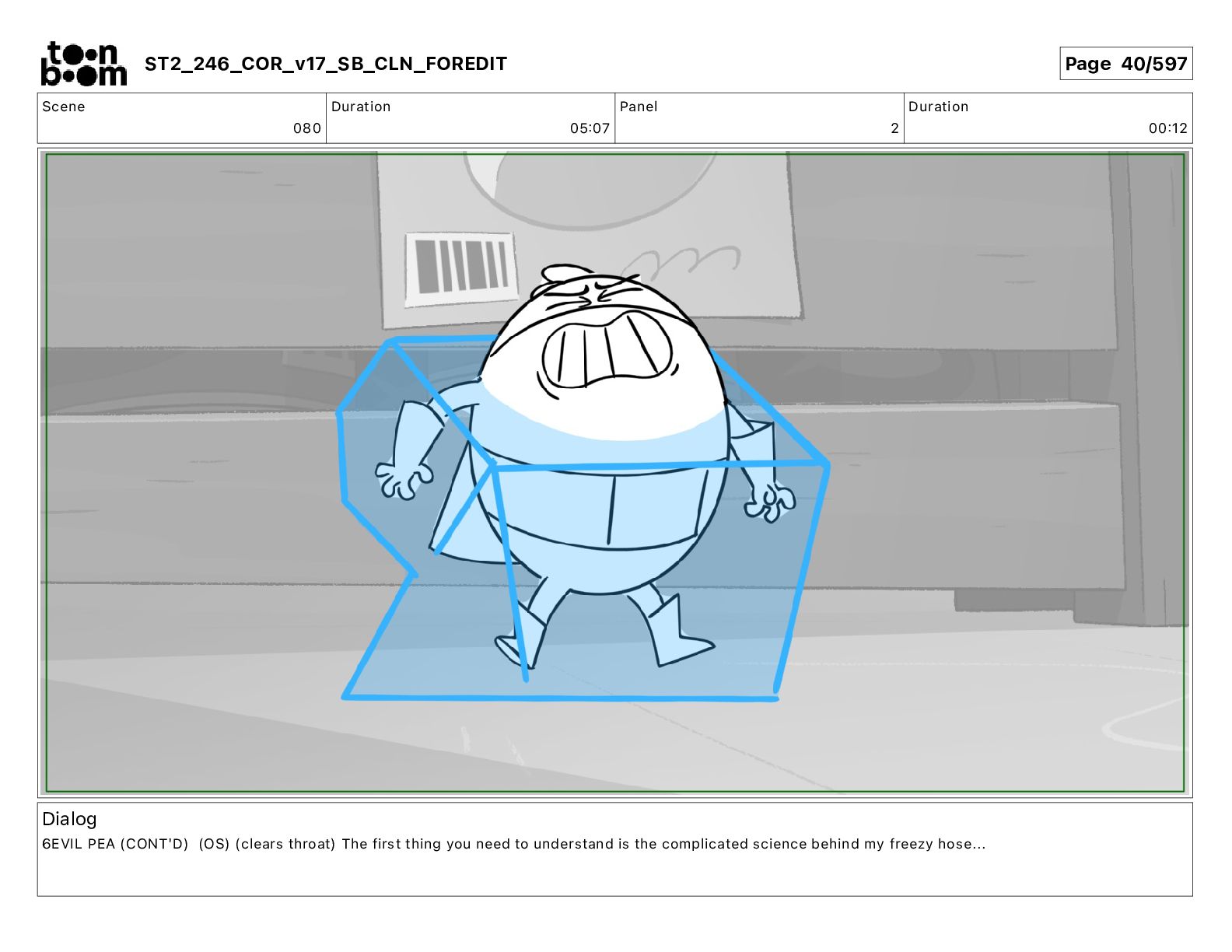The height and width of the screenshot is (952, 1232).
Task: Click the storyboard panel drawing of the frozen character
Action: tap(615, 473)
